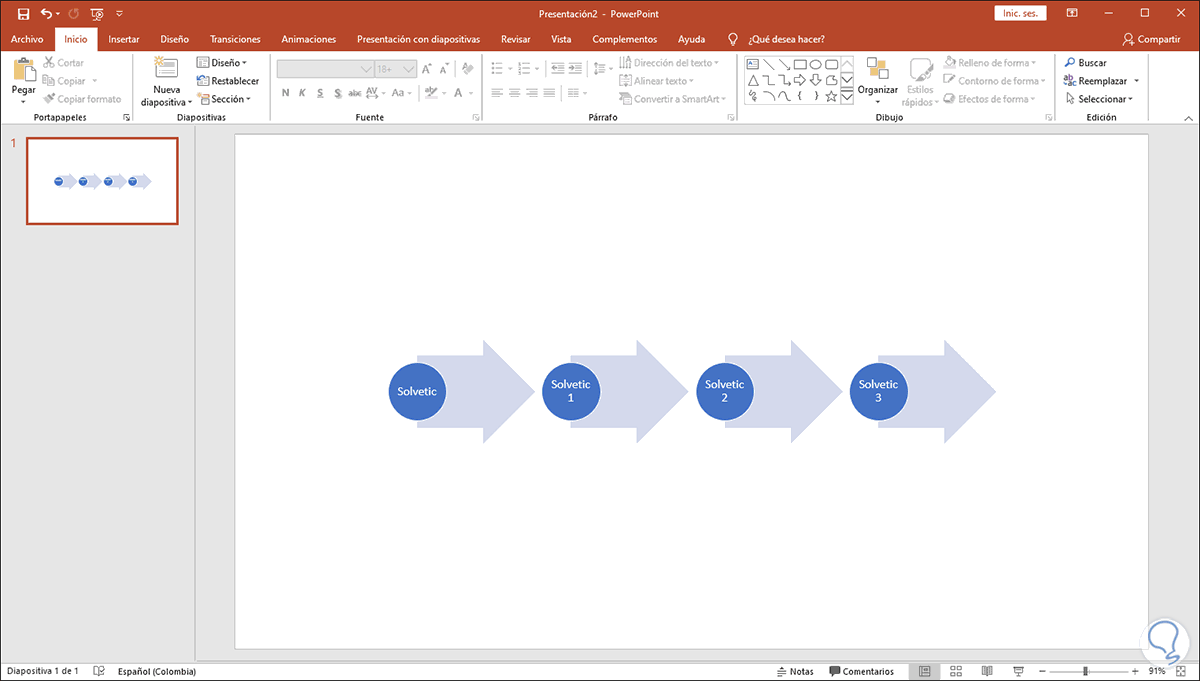Open the Ayuda tab
Screen dimensions: 1200x681
pyautogui.click(x=691, y=39)
